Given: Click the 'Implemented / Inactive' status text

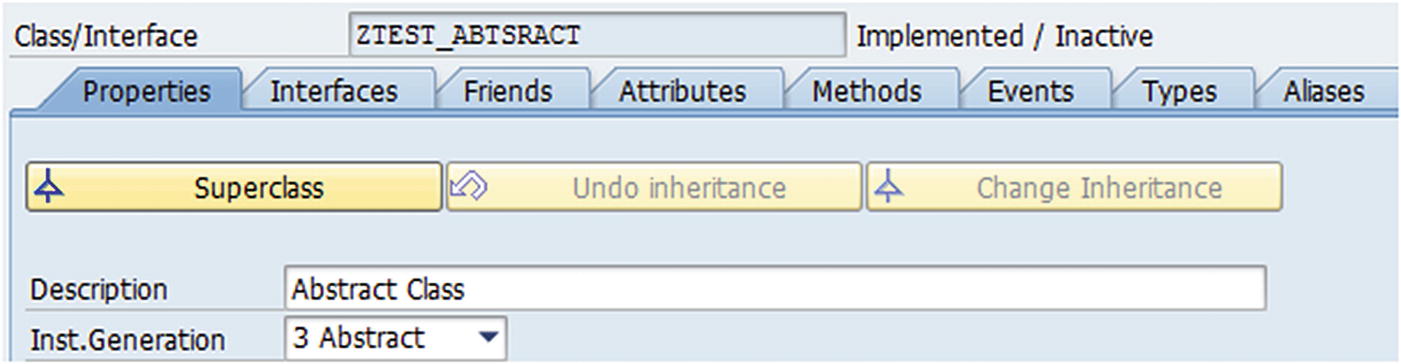Looking at the screenshot, I should click(1005, 37).
